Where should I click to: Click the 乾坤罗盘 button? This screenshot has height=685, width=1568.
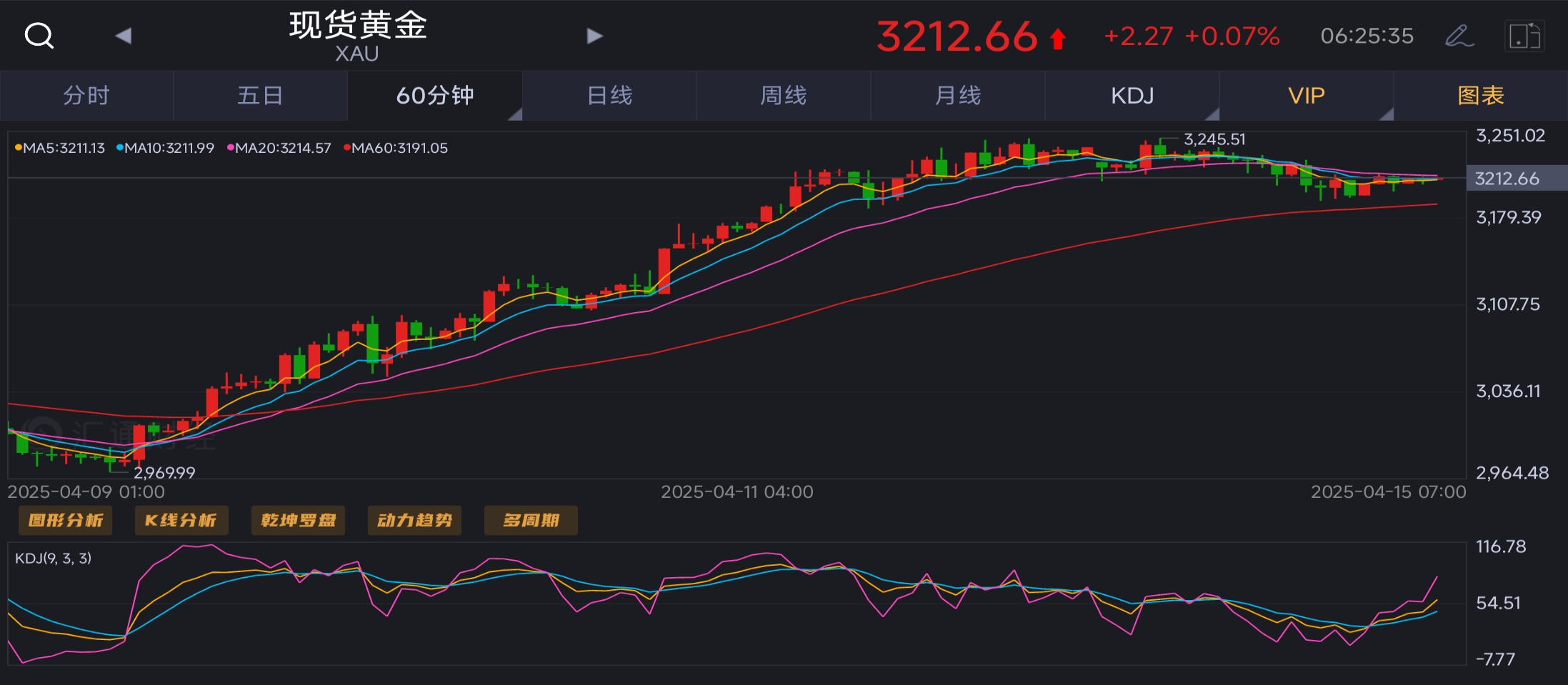tap(298, 520)
